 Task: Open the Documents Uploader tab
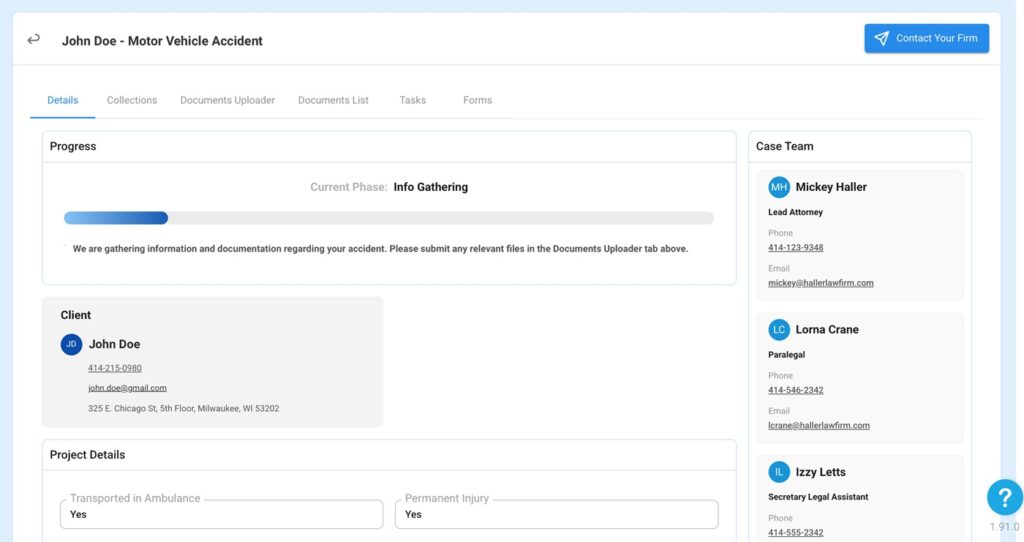pos(227,100)
